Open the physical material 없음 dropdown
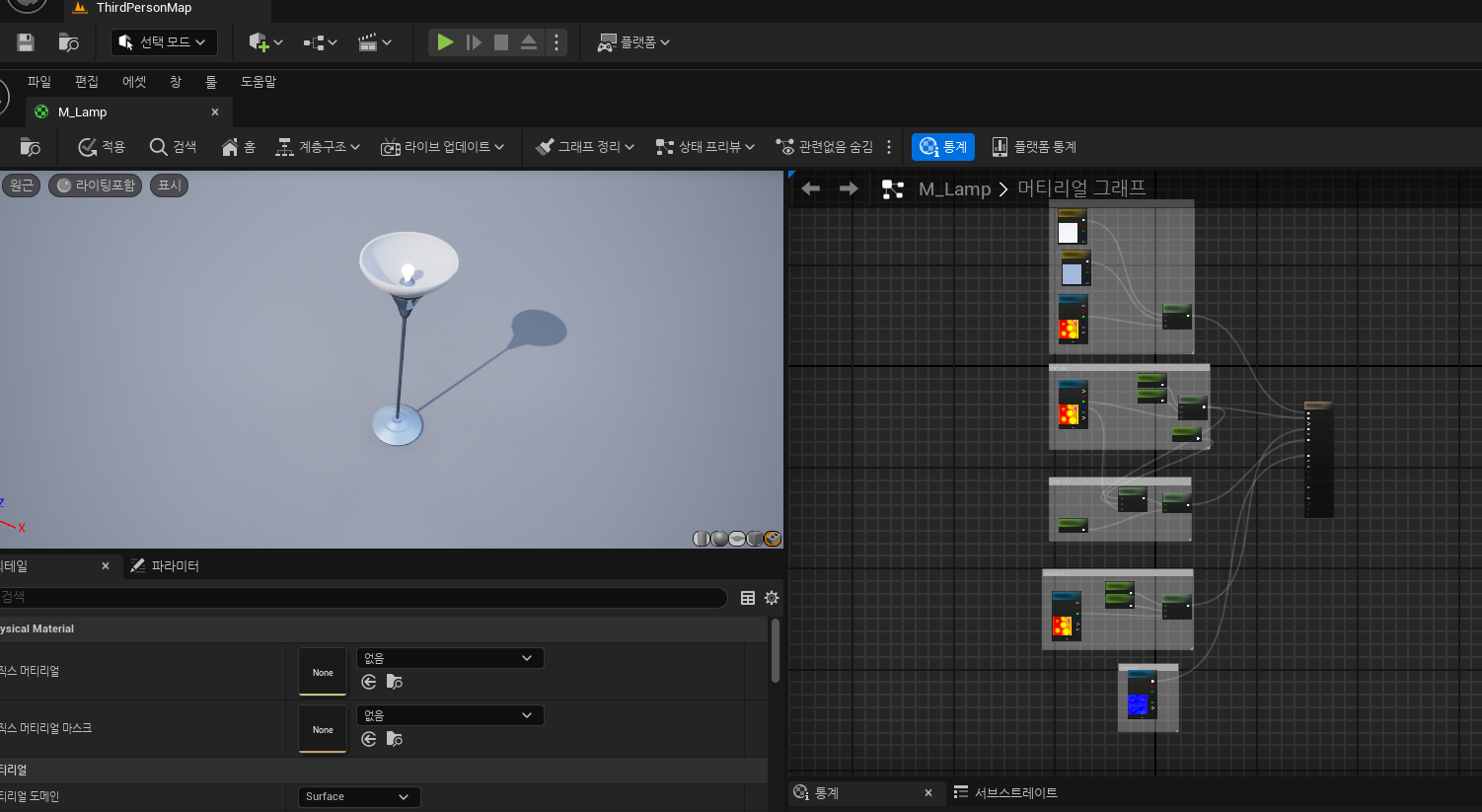 450,658
